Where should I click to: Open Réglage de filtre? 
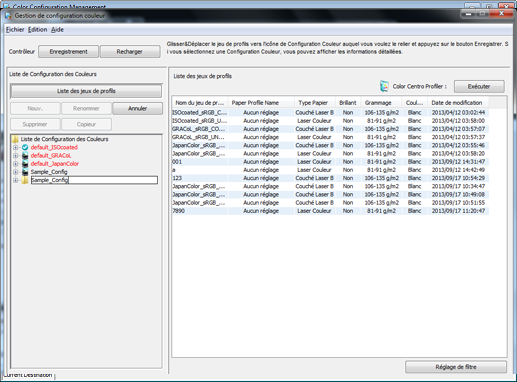click(456, 367)
